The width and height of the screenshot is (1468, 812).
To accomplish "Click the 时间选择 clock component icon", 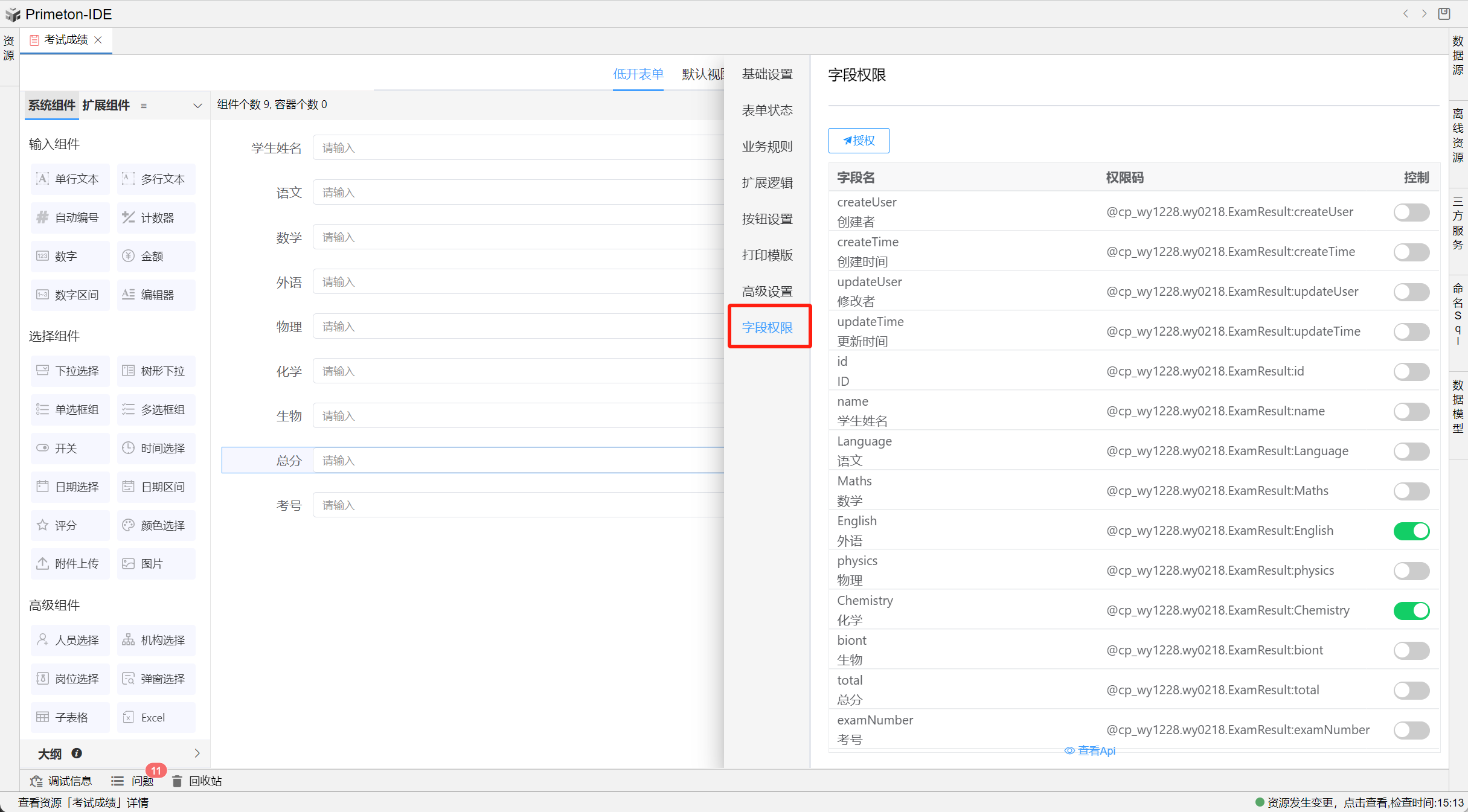I will 128,448.
